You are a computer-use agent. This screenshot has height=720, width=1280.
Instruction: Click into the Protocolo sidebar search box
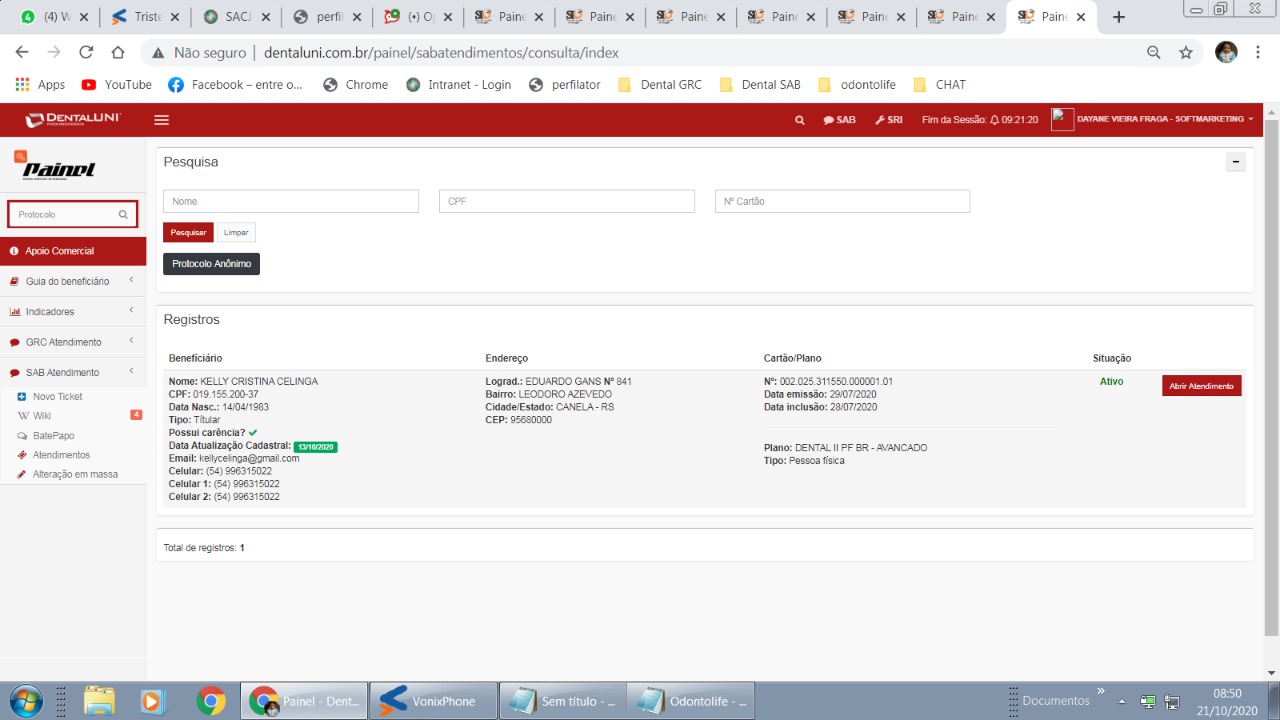[x=72, y=214]
